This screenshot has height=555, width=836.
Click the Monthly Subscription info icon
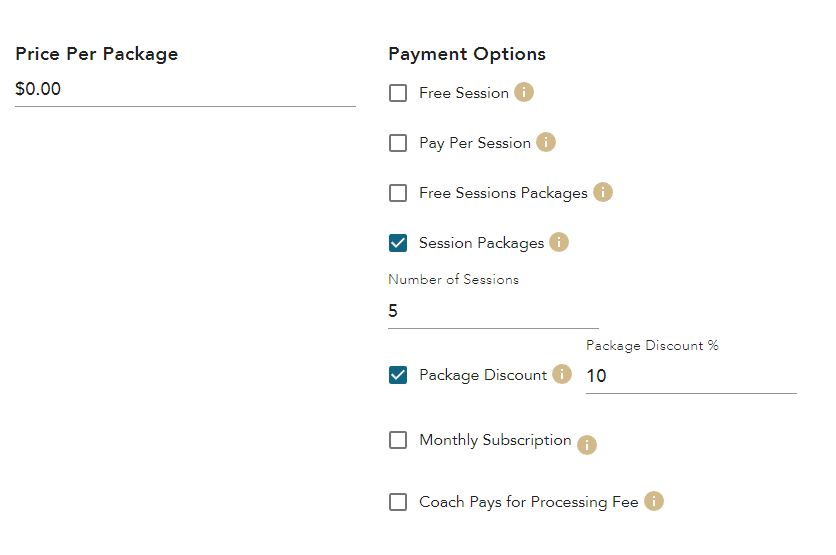[587, 445]
